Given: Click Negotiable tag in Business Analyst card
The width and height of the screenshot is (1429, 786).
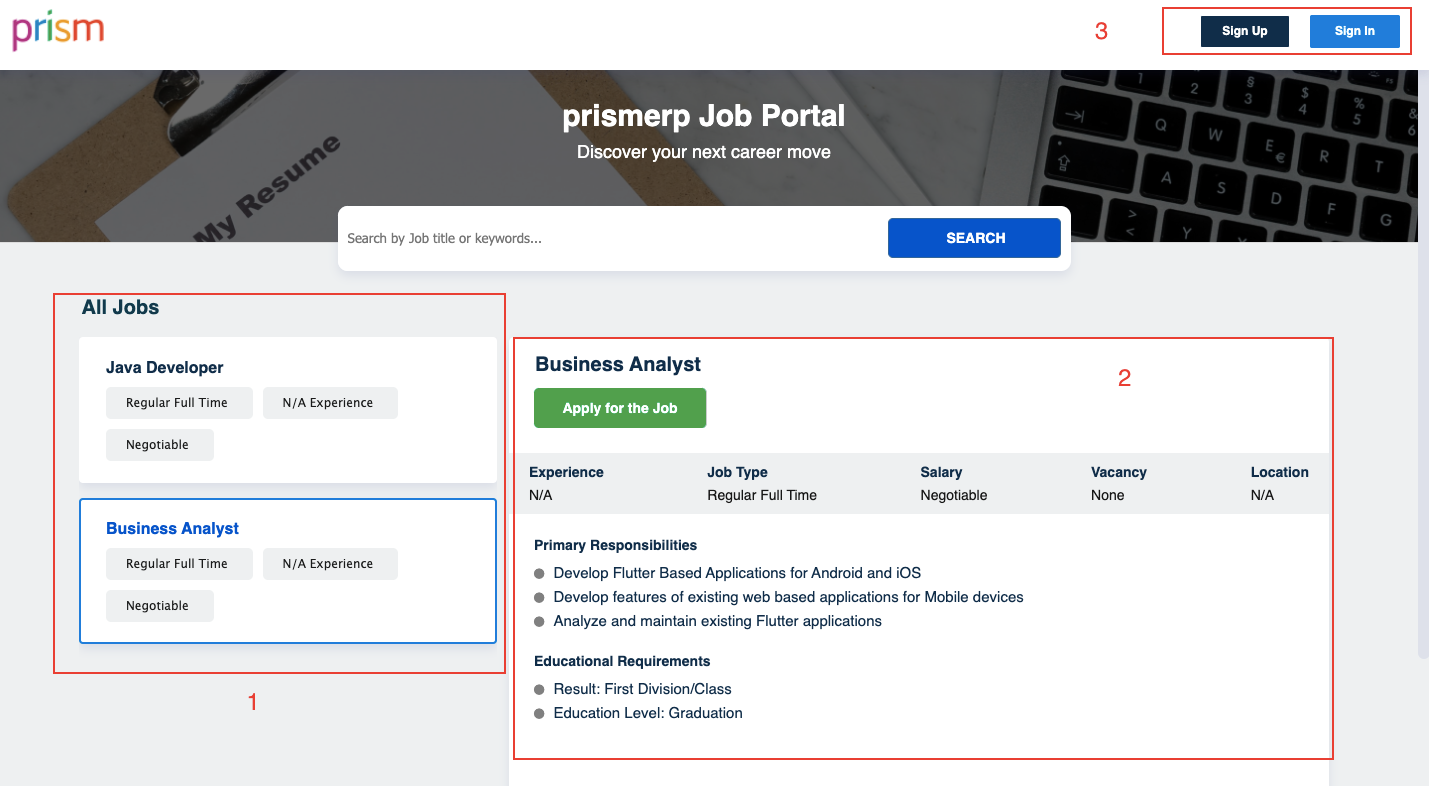Looking at the screenshot, I should 158,606.
